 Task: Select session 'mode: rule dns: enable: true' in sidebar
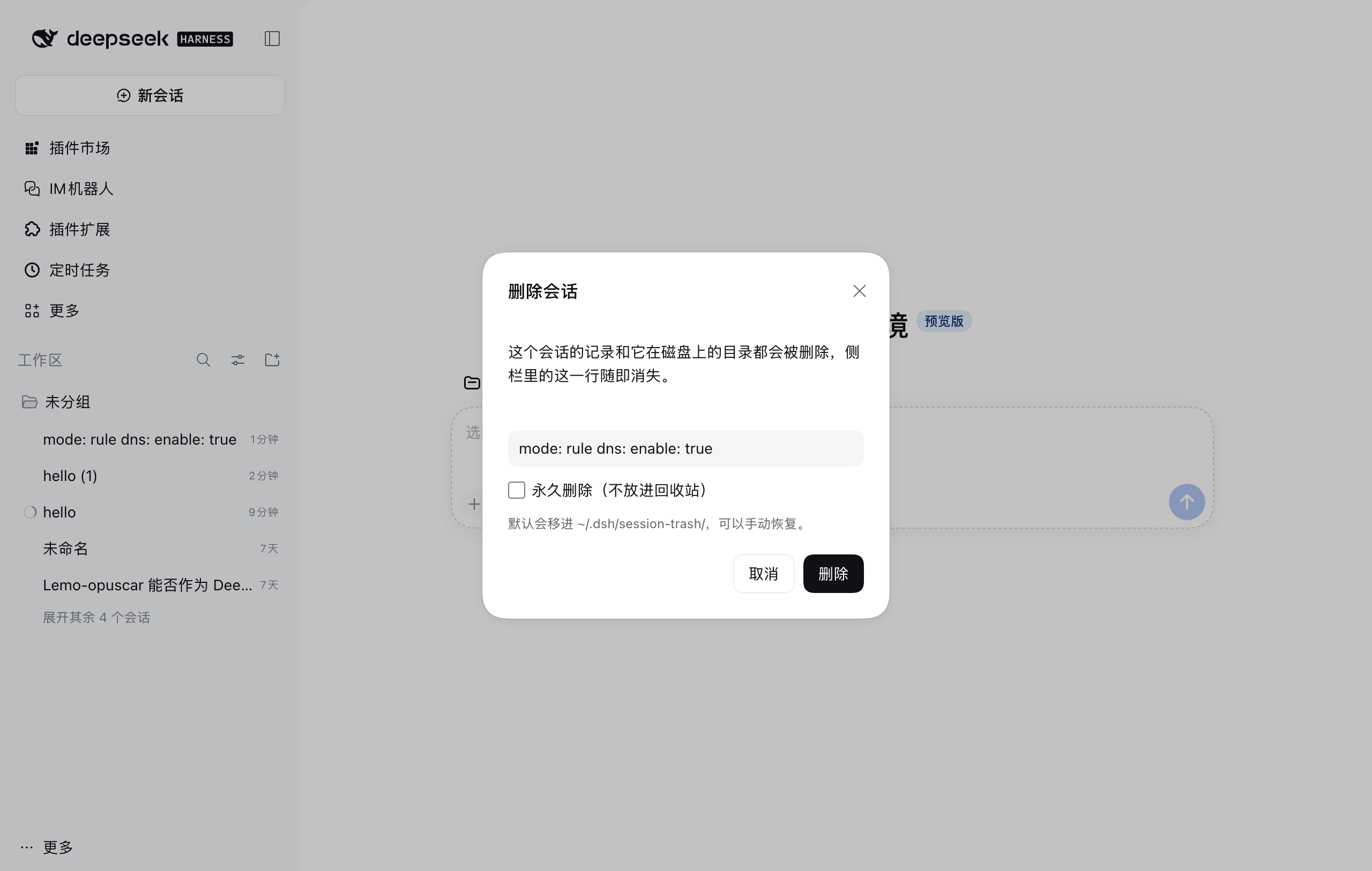tap(150, 439)
